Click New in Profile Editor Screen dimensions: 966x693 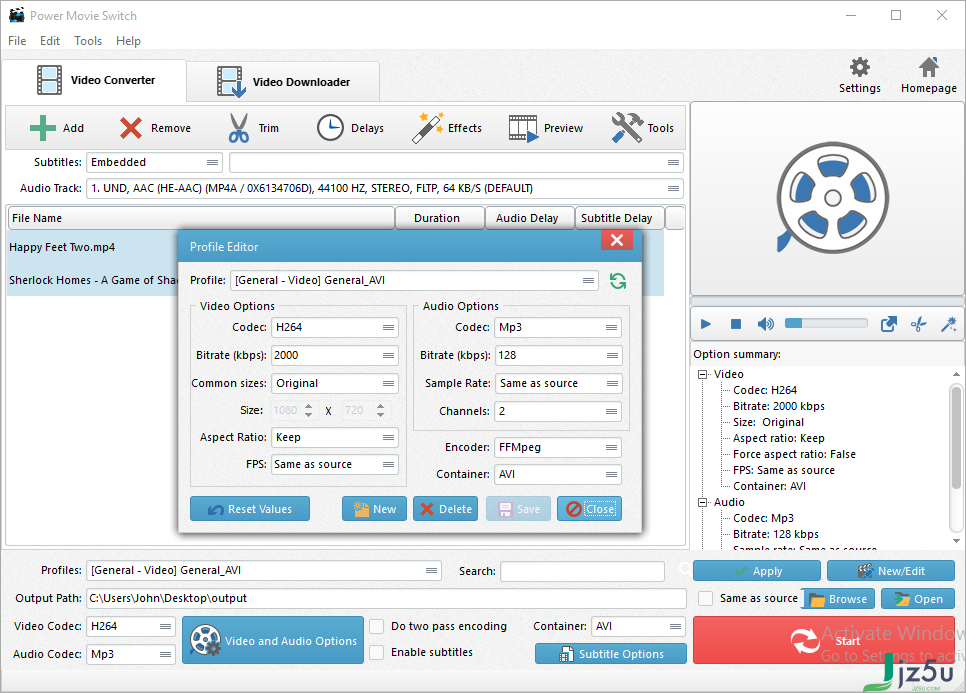[374, 509]
